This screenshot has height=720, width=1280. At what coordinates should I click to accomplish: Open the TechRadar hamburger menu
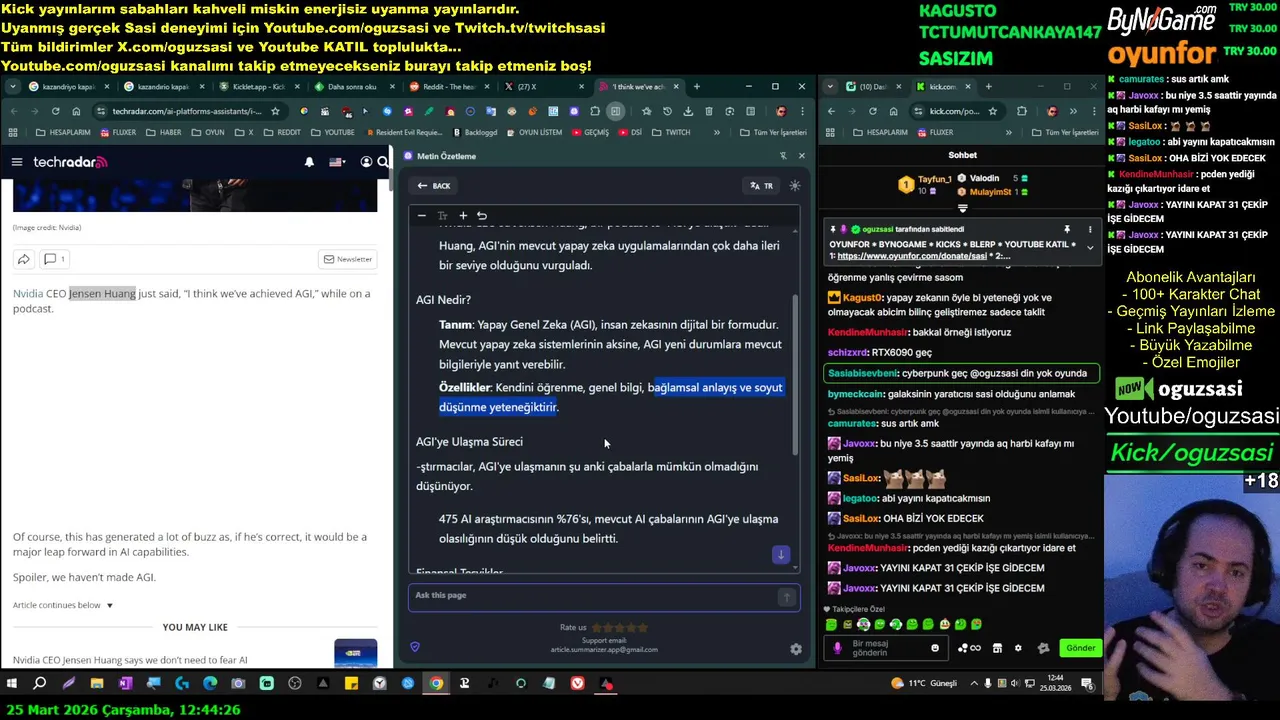pos(17,162)
